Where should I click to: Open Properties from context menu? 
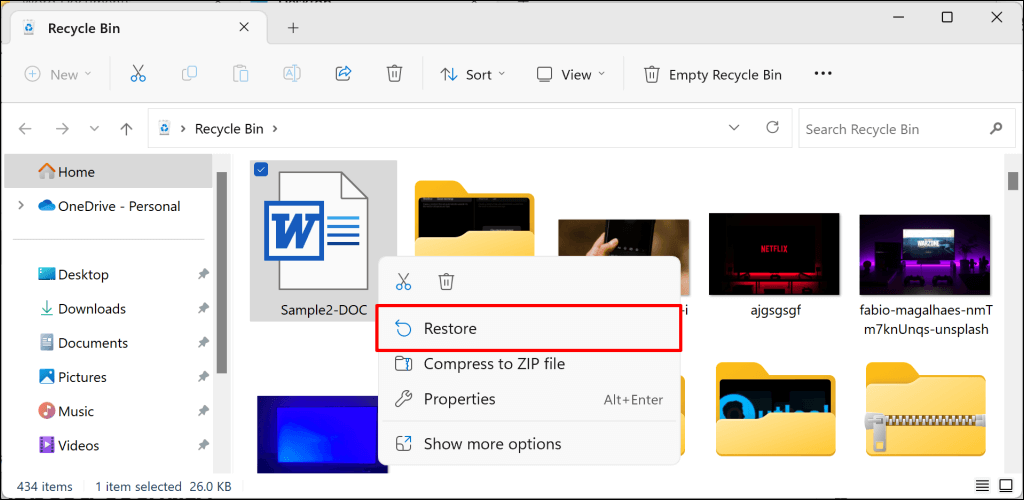[529, 399]
